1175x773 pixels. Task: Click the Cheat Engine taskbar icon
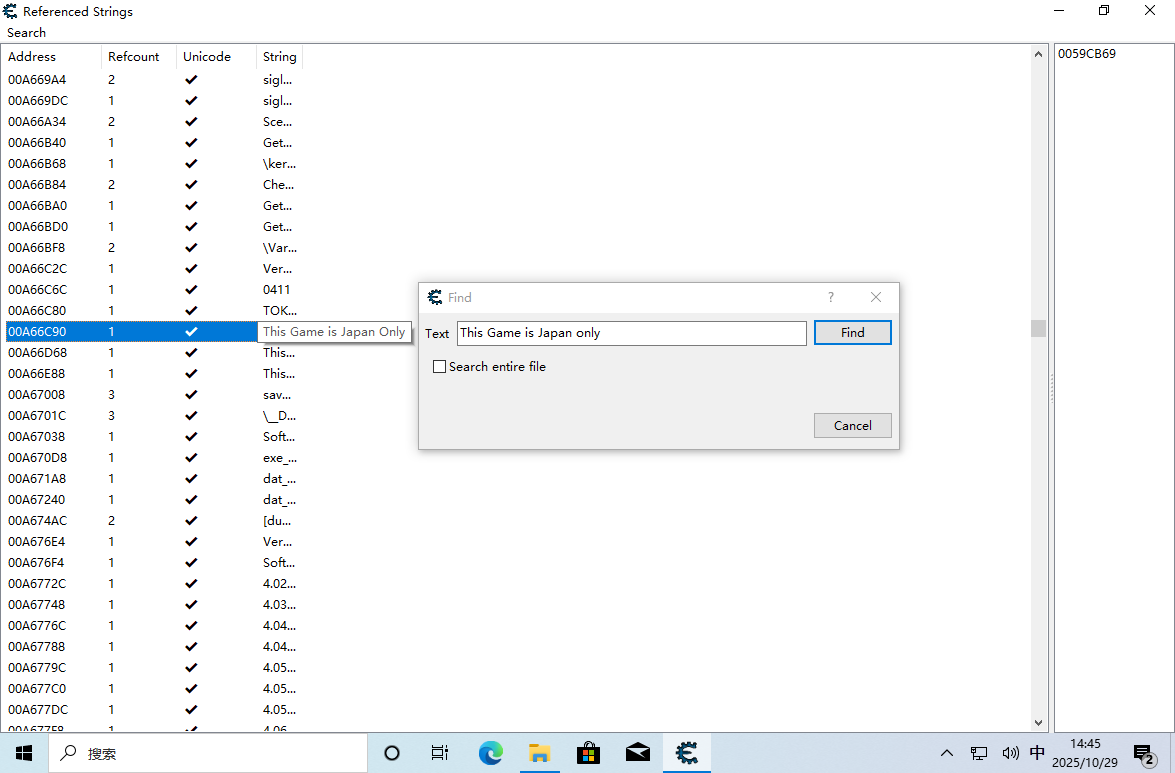pyautogui.click(x=687, y=753)
